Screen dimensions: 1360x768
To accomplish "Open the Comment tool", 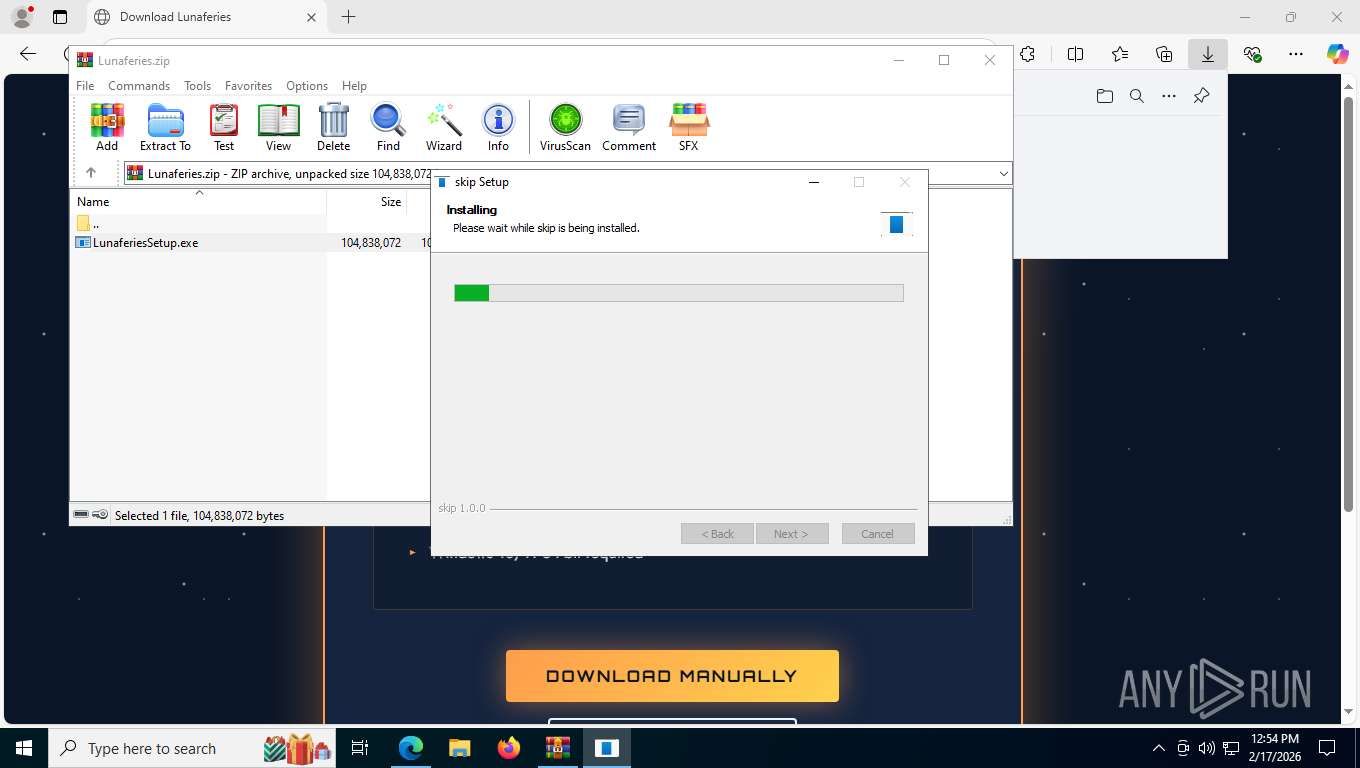I will pyautogui.click(x=629, y=127).
